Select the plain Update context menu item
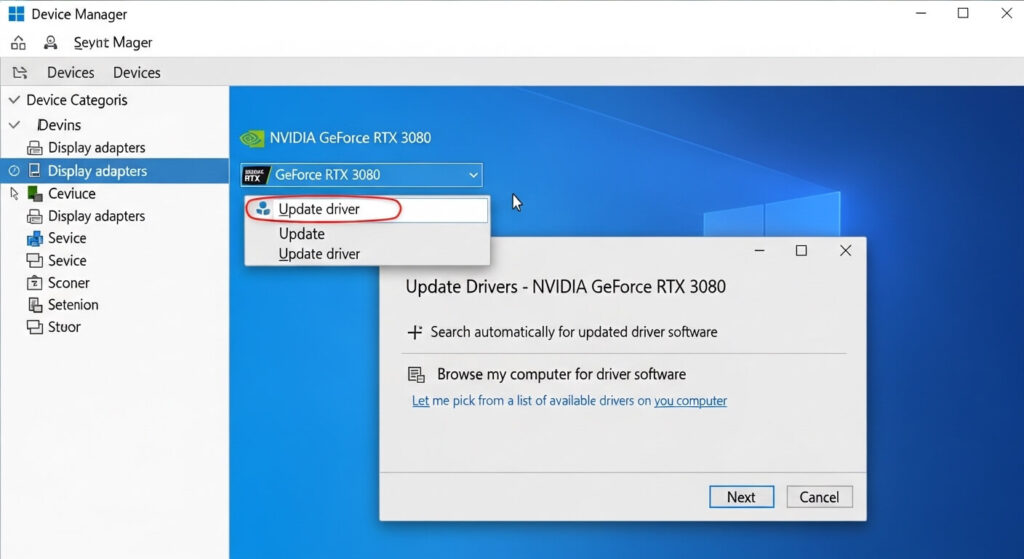Image resolution: width=1024 pixels, height=559 pixels. tap(301, 234)
